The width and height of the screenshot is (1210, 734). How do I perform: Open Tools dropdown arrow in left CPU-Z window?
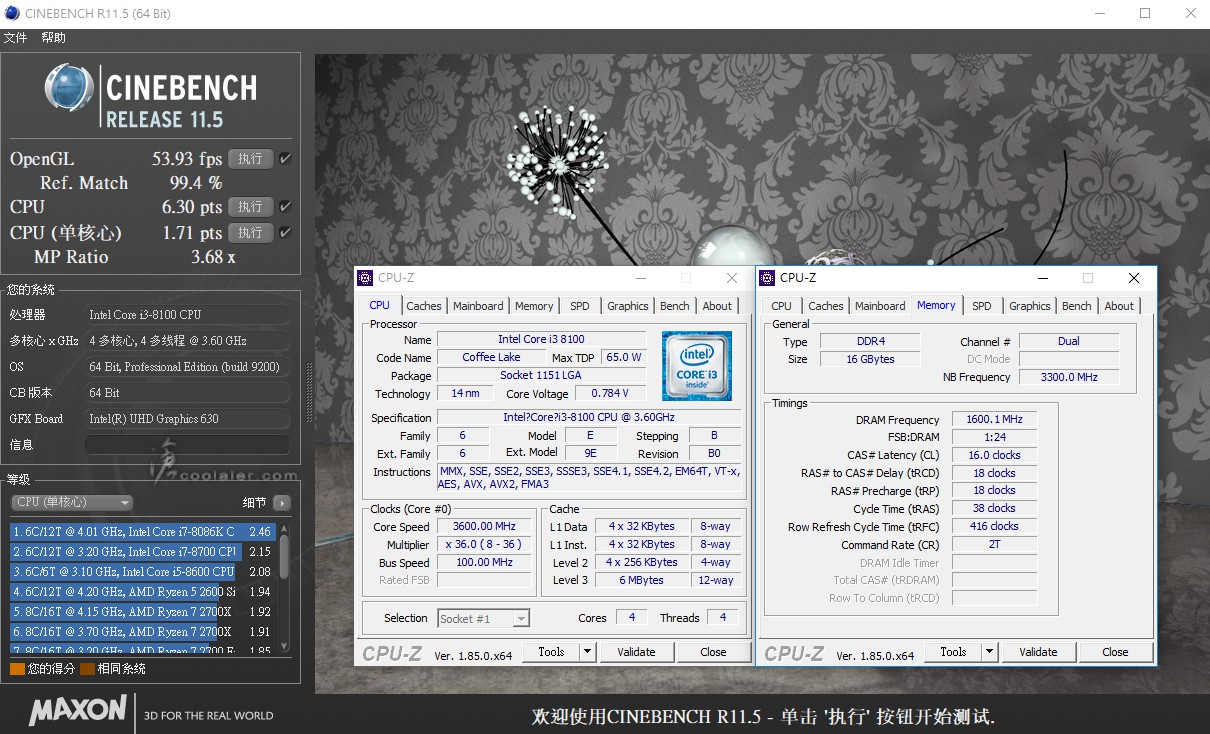point(588,652)
